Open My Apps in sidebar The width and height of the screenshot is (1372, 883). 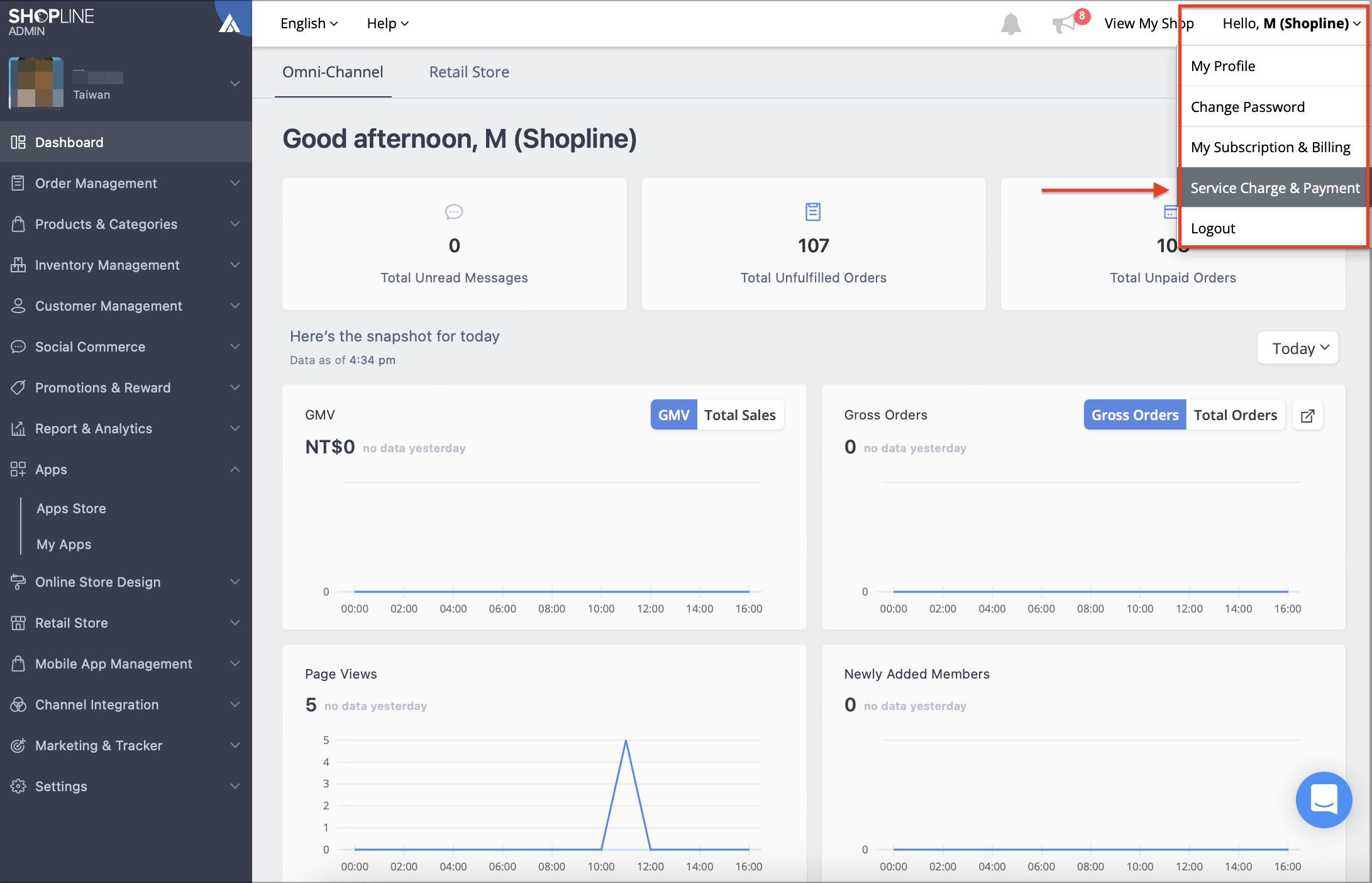(x=64, y=544)
